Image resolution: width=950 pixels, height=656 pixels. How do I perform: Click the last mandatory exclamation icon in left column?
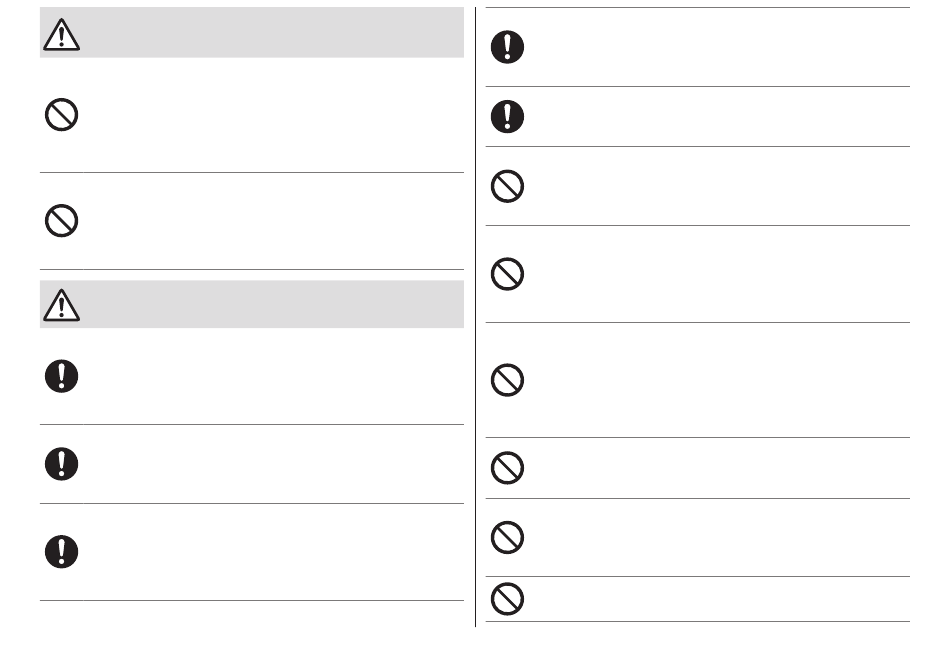click(x=61, y=552)
